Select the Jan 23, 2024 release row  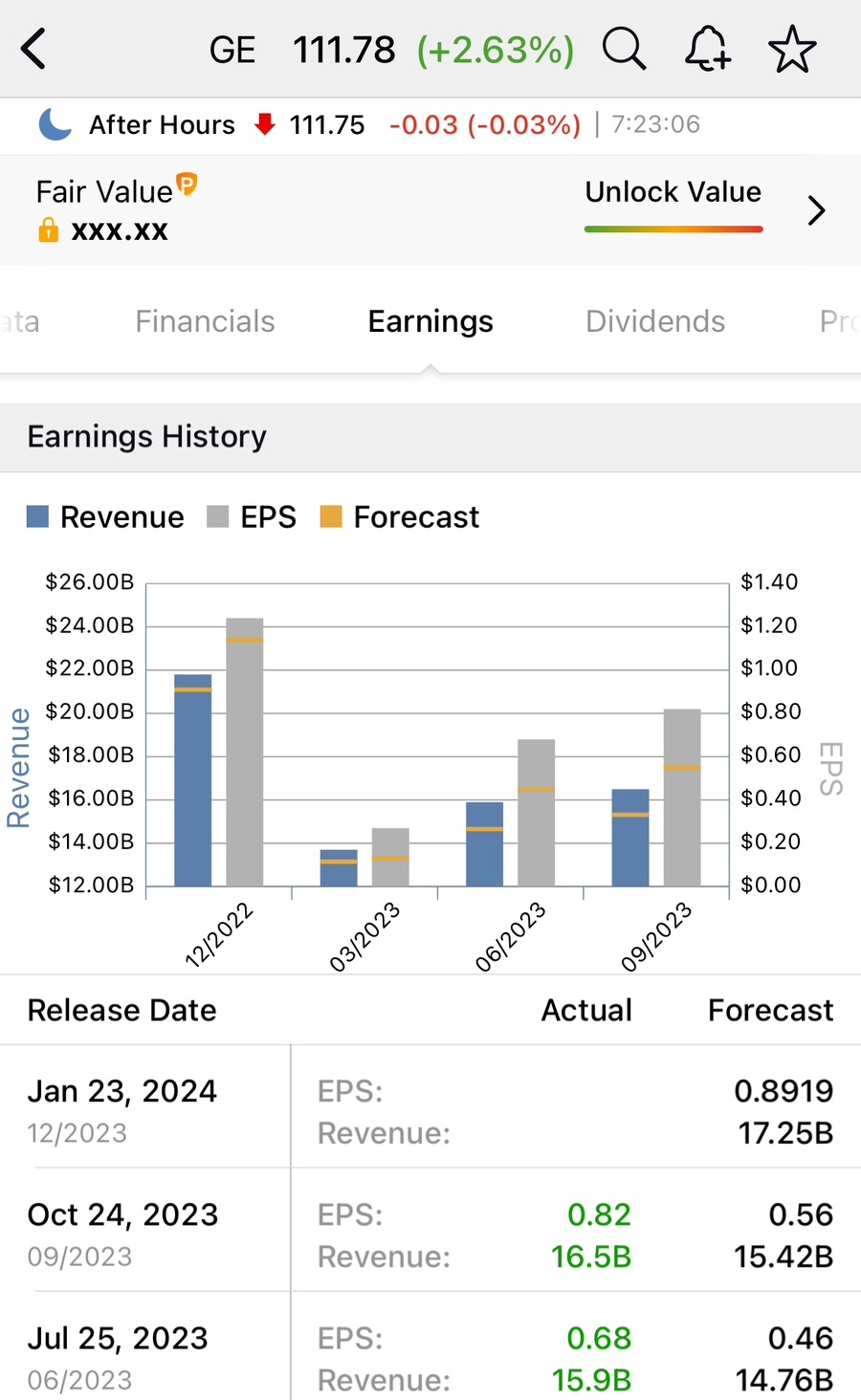point(430,1106)
